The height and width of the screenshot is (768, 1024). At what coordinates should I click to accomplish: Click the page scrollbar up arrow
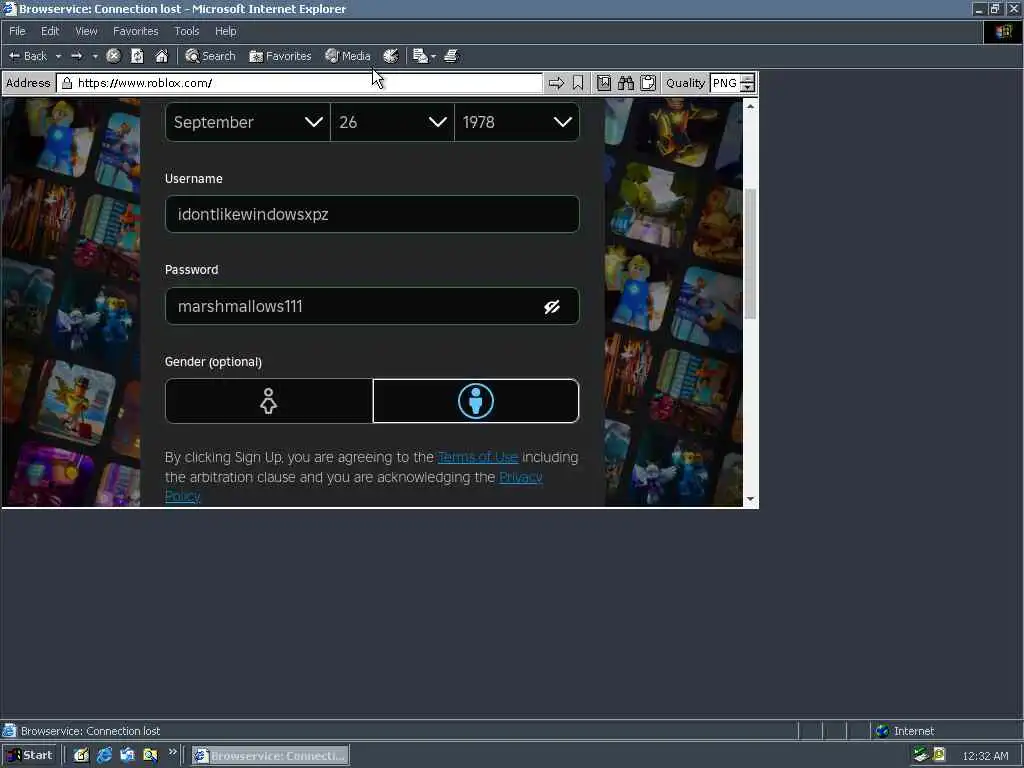point(750,106)
